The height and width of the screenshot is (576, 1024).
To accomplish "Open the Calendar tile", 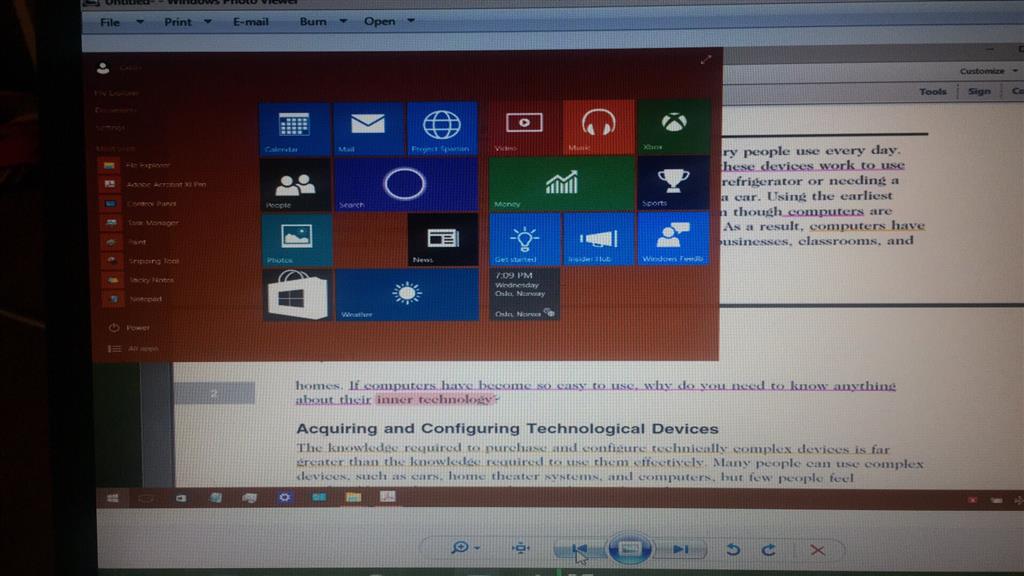I will (x=295, y=129).
